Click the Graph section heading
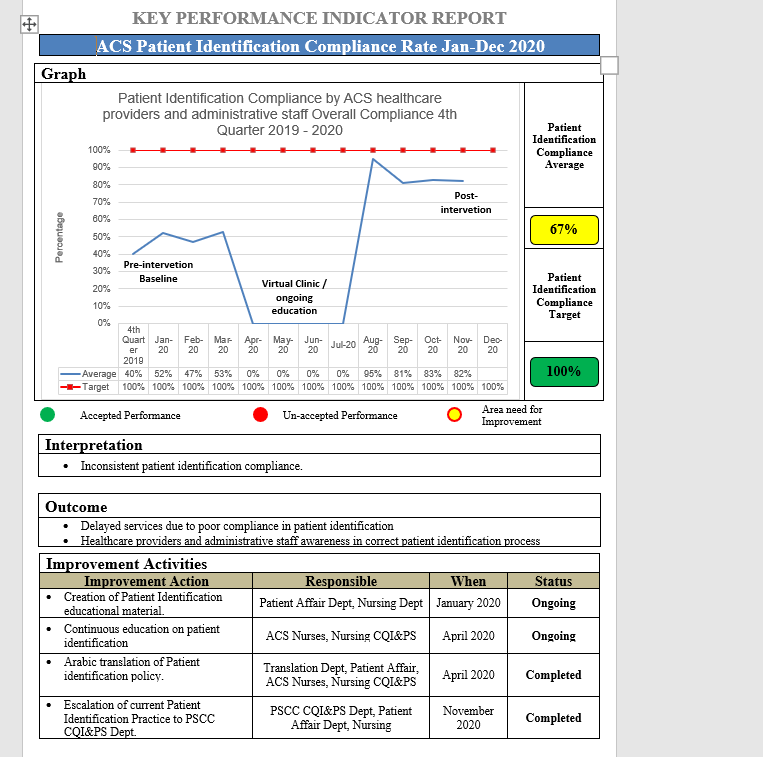Screen dimensions: 763x757 tap(63, 74)
